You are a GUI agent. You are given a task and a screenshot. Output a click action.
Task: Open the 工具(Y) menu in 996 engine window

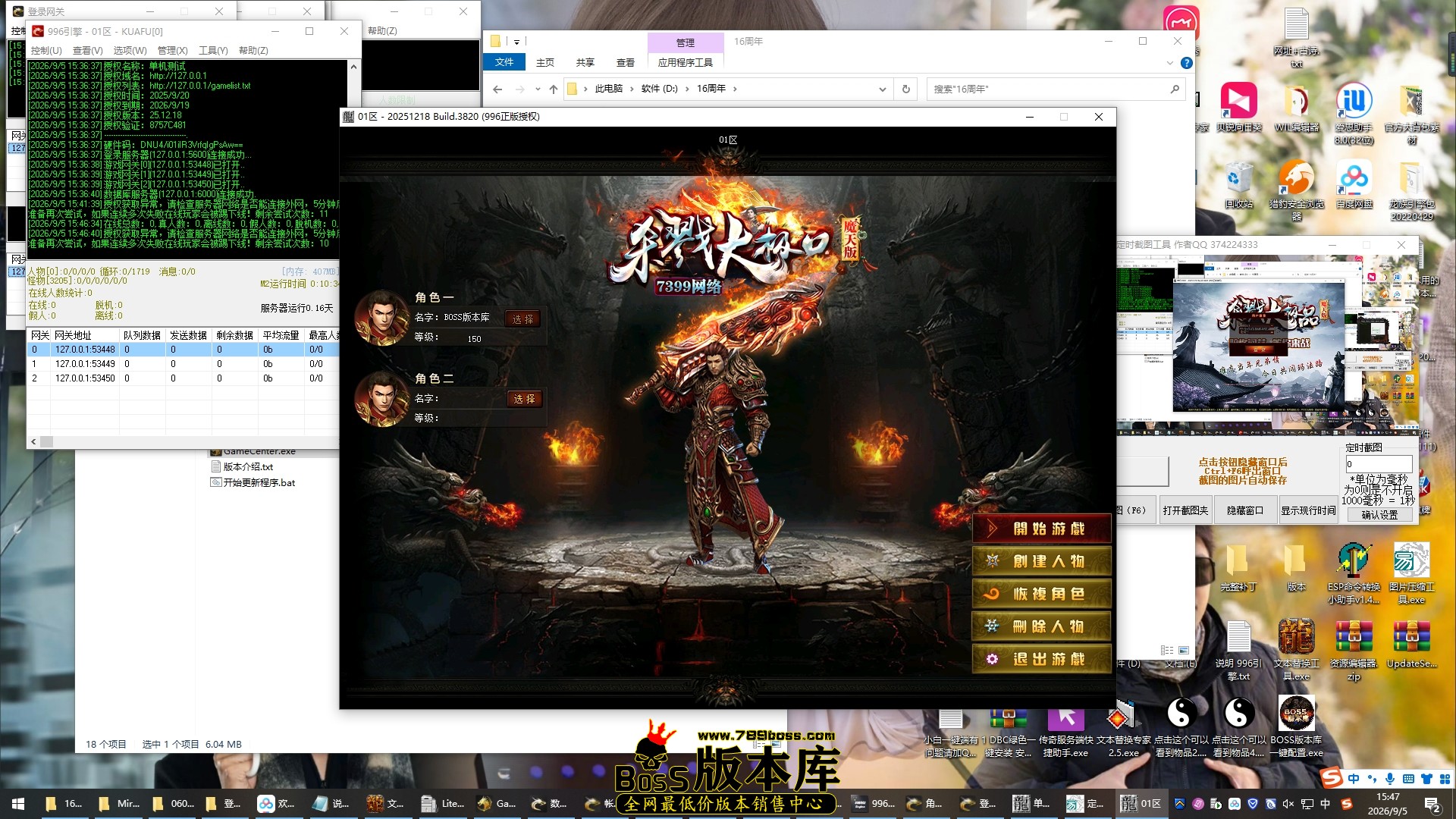[x=213, y=51]
